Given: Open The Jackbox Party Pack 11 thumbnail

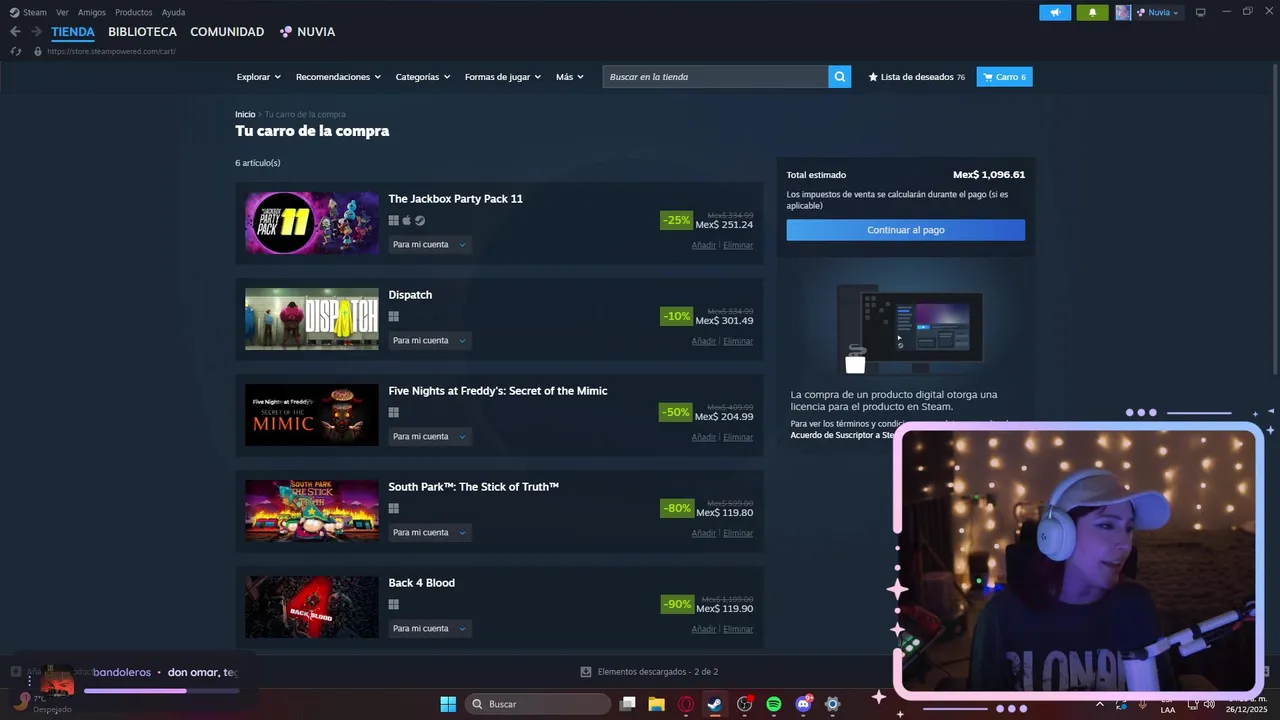Looking at the screenshot, I should pos(312,223).
